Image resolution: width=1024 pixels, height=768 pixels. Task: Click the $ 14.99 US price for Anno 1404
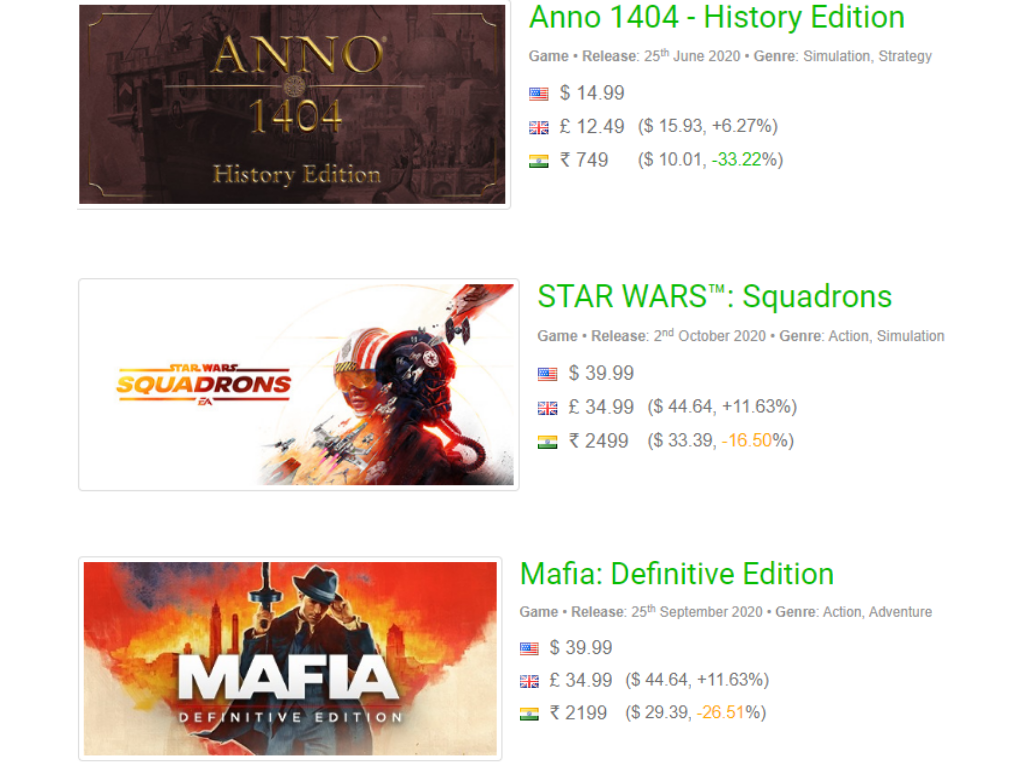592,93
